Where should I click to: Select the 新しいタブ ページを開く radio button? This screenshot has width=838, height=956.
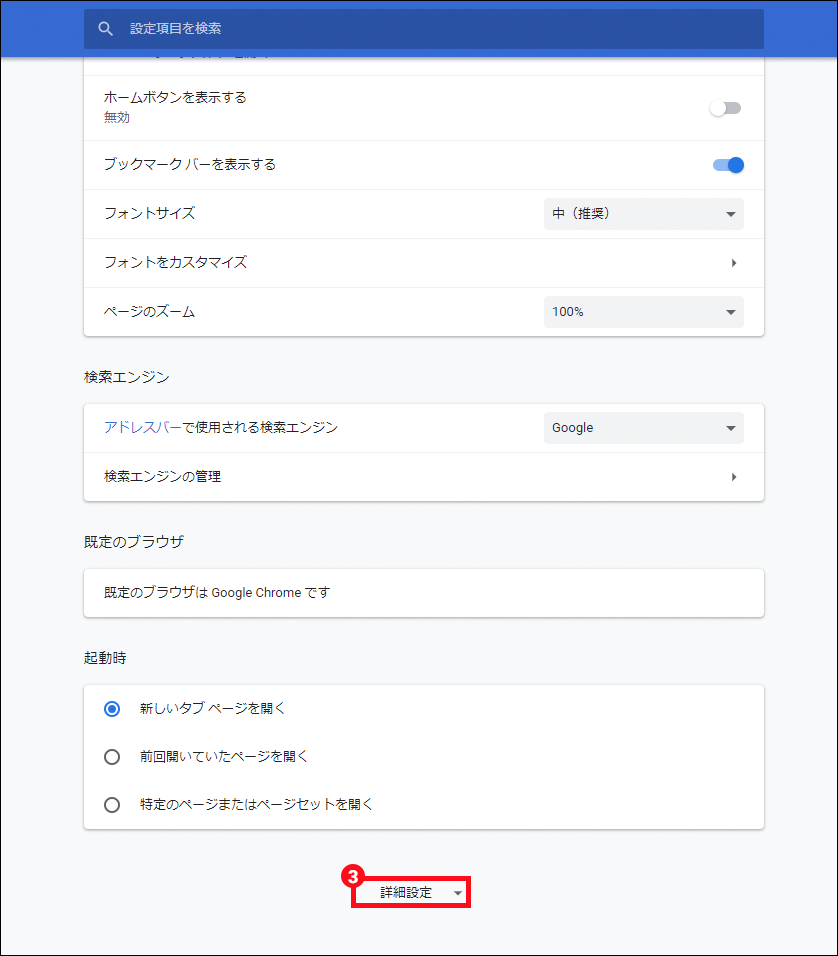point(112,708)
